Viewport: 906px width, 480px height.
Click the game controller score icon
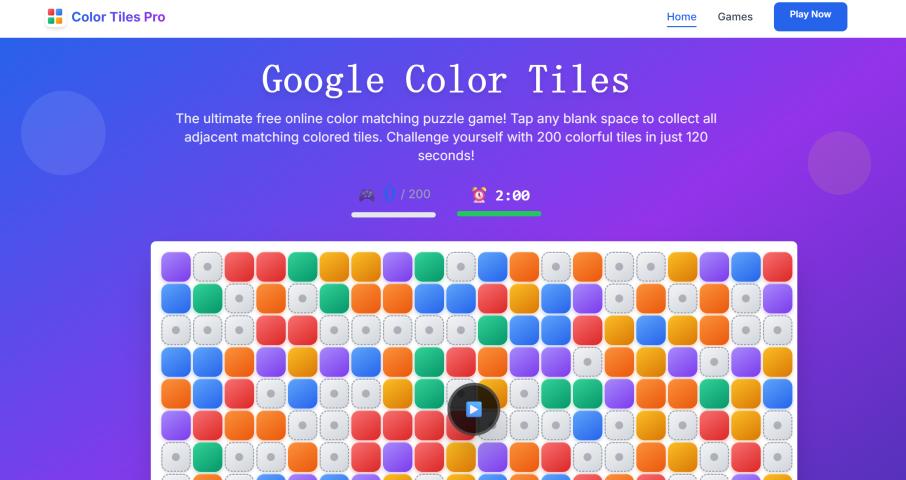(x=367, y=195)
